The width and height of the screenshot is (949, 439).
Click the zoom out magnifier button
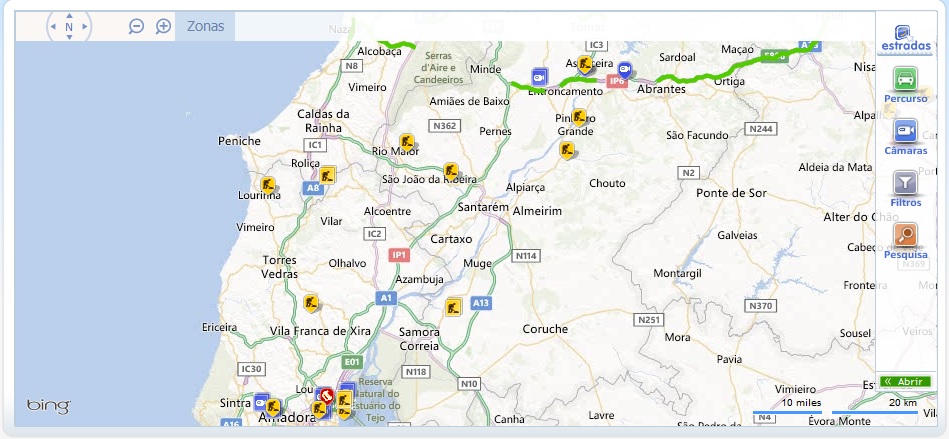pos(136,26)
